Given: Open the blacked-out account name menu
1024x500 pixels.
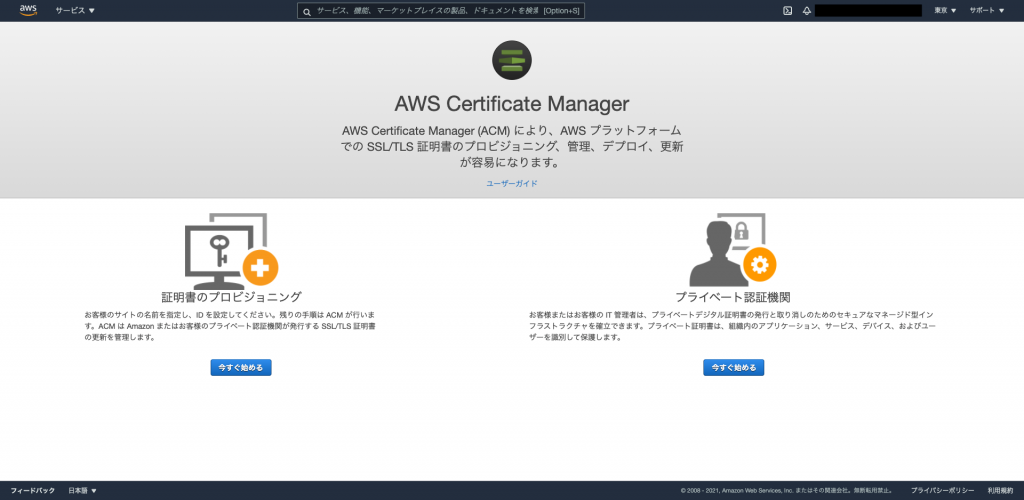Looking at the screenshot, I should pos(869,10).
